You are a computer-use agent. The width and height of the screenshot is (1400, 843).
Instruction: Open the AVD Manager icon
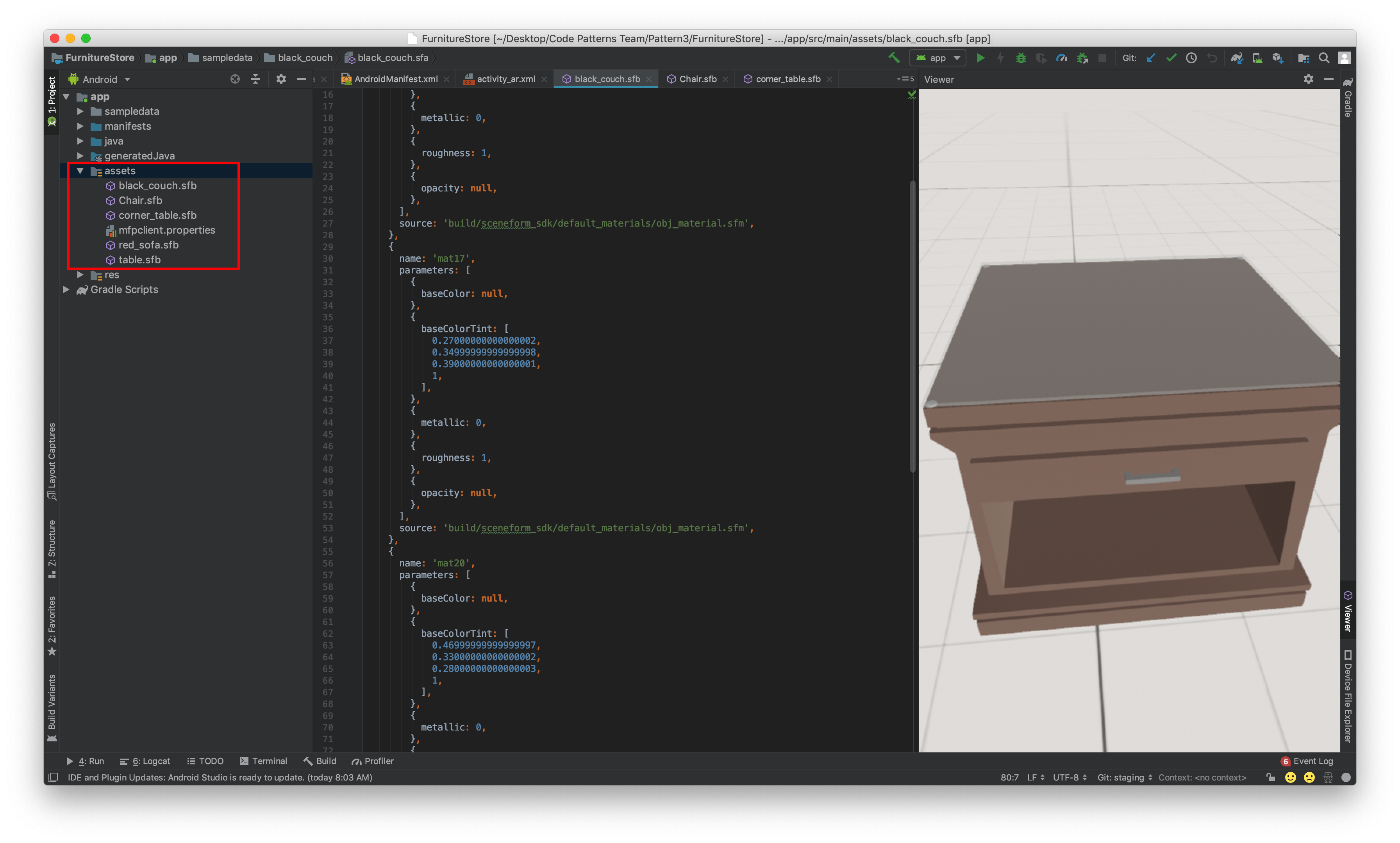point(1257,58)
